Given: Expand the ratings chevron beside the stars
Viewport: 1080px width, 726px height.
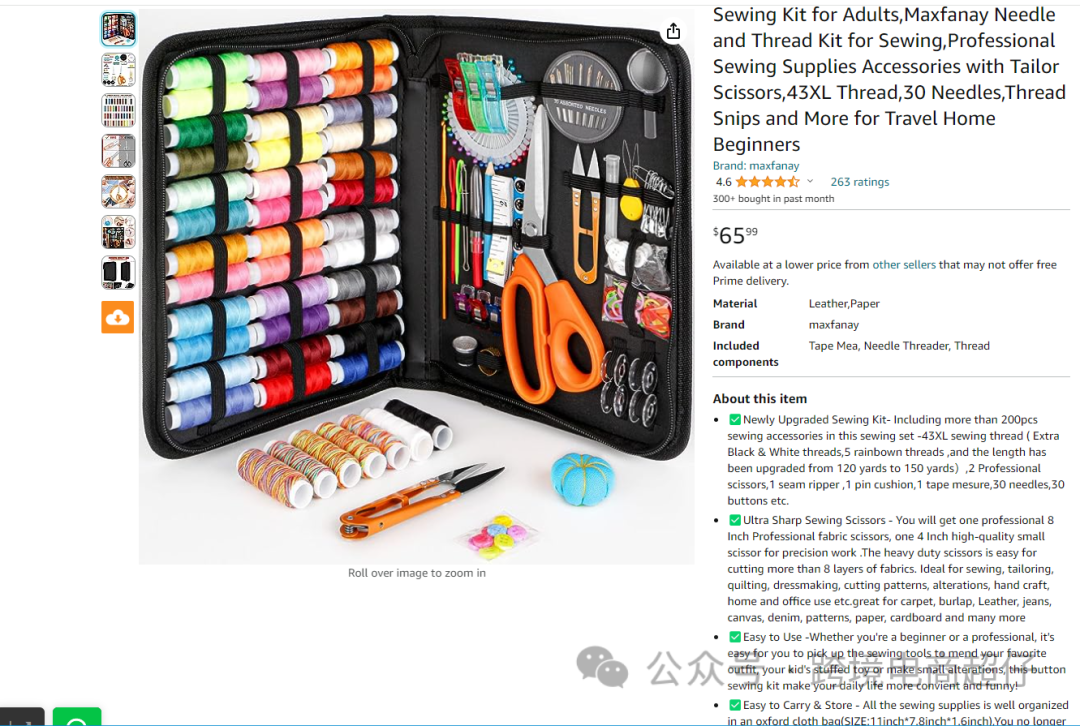Looking at the screenshot, I should [810, 182].
